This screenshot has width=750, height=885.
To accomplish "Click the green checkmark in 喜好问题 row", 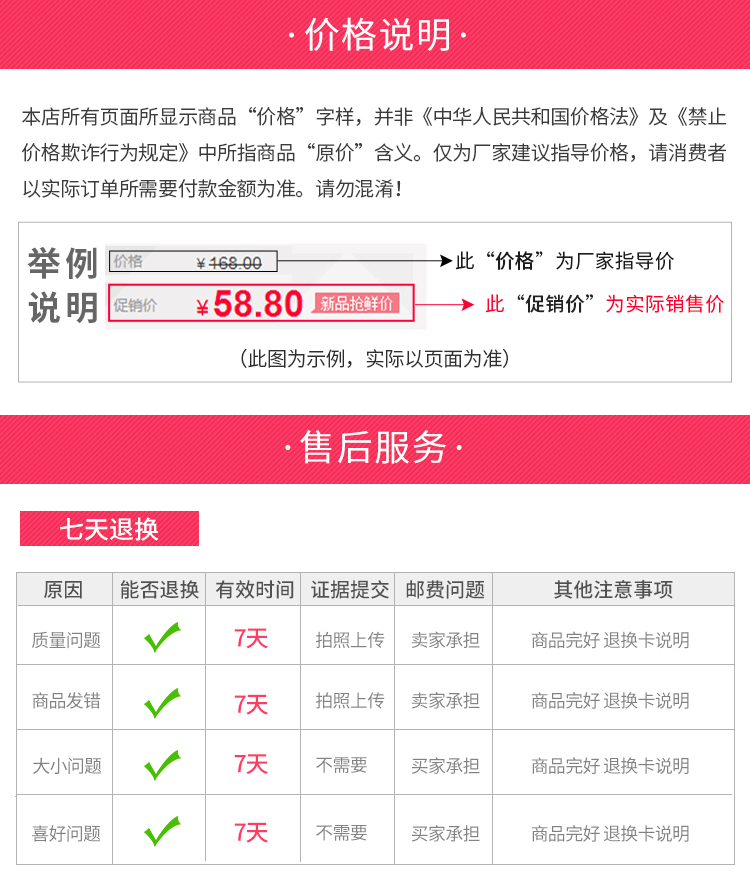I will click(x=162, y=831).
